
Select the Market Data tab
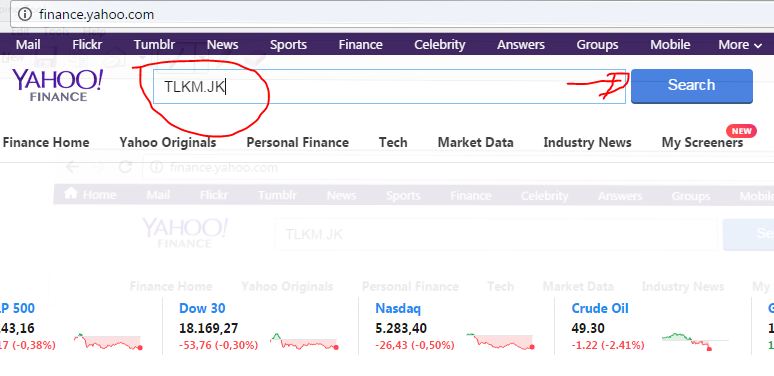[475, 143]
